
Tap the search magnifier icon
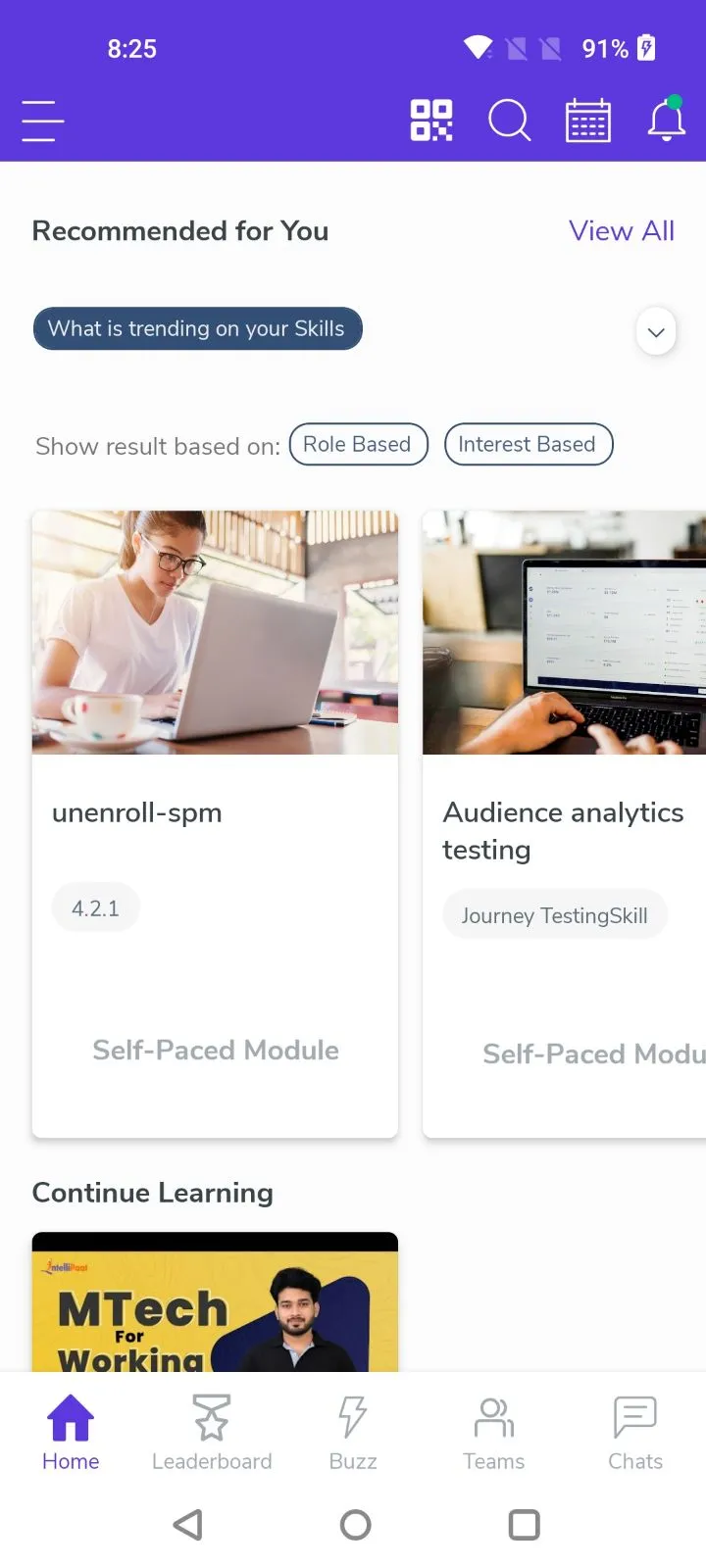tap(510, 121)
